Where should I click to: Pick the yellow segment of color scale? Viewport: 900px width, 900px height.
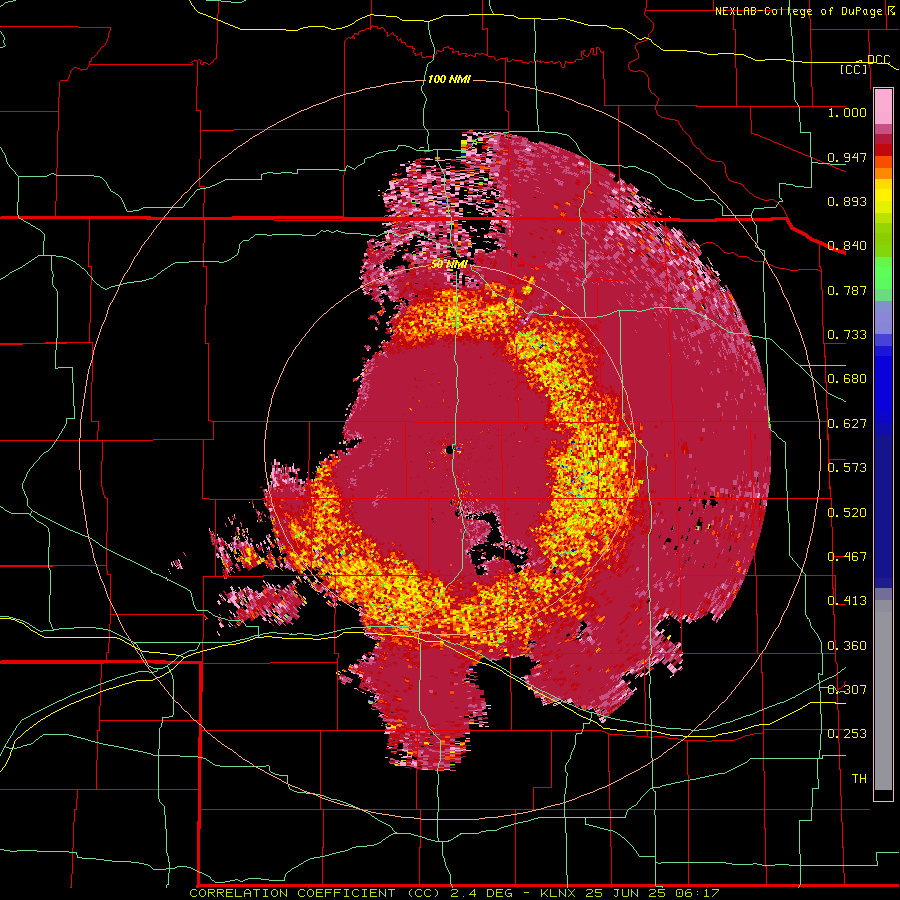(x=883, y=196)
